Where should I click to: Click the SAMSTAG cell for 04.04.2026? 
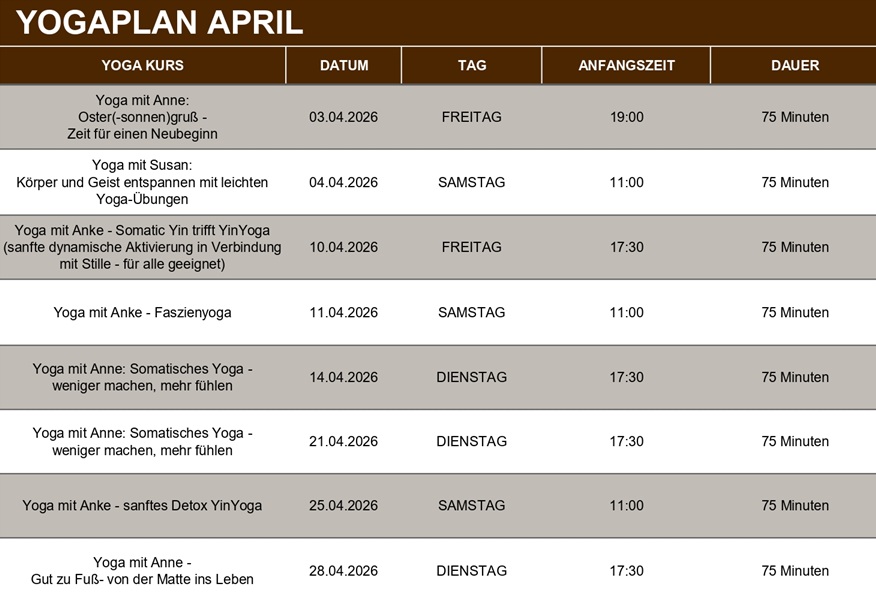point(472,182)
